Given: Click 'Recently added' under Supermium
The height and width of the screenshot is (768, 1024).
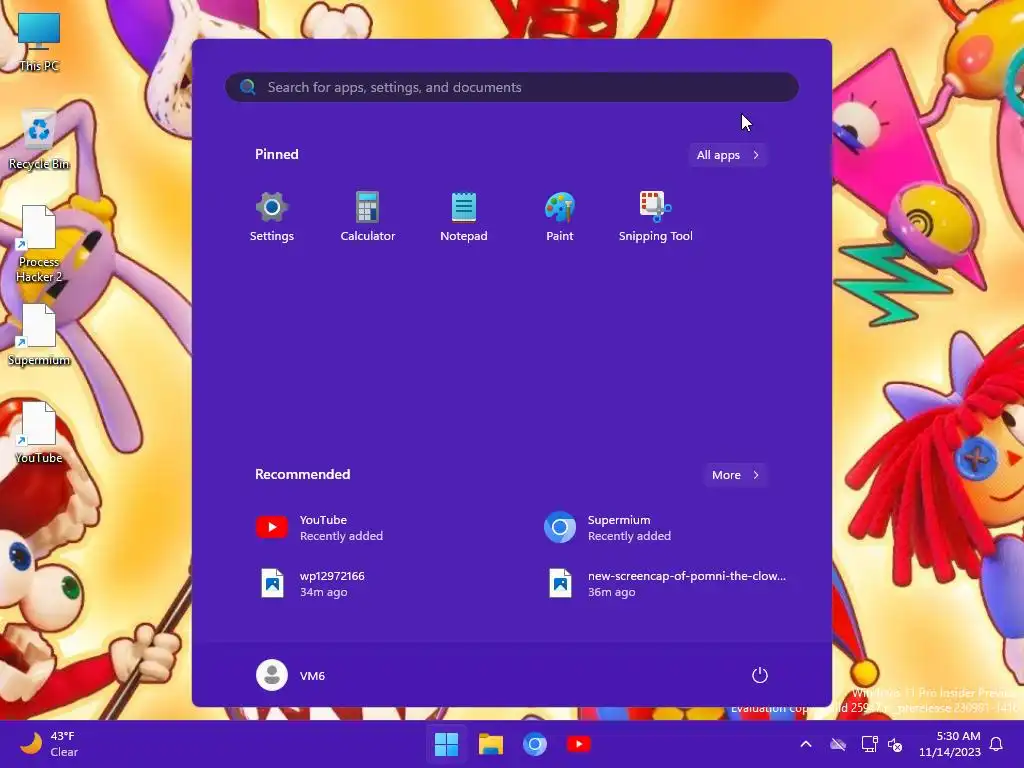Looking at the screenshot, I should pyautogui.click(x=629, y=536).
